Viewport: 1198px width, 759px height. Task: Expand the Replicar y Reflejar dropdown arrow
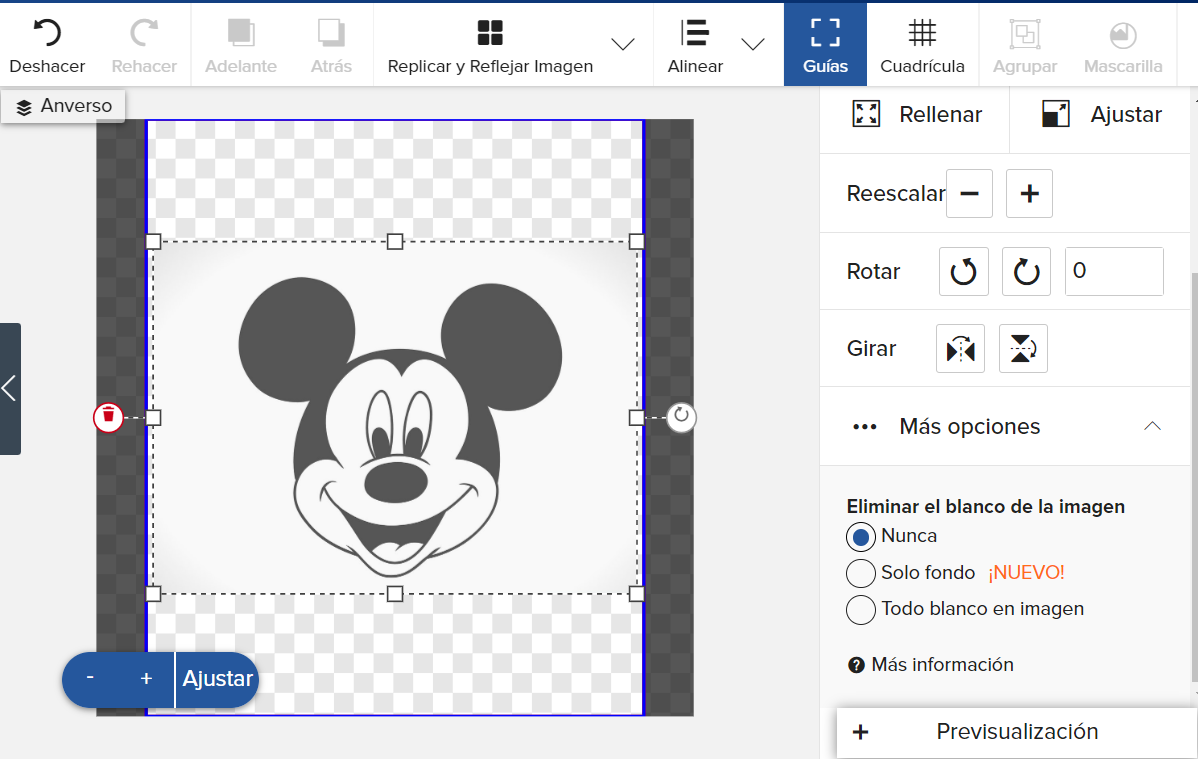[623, 44]
